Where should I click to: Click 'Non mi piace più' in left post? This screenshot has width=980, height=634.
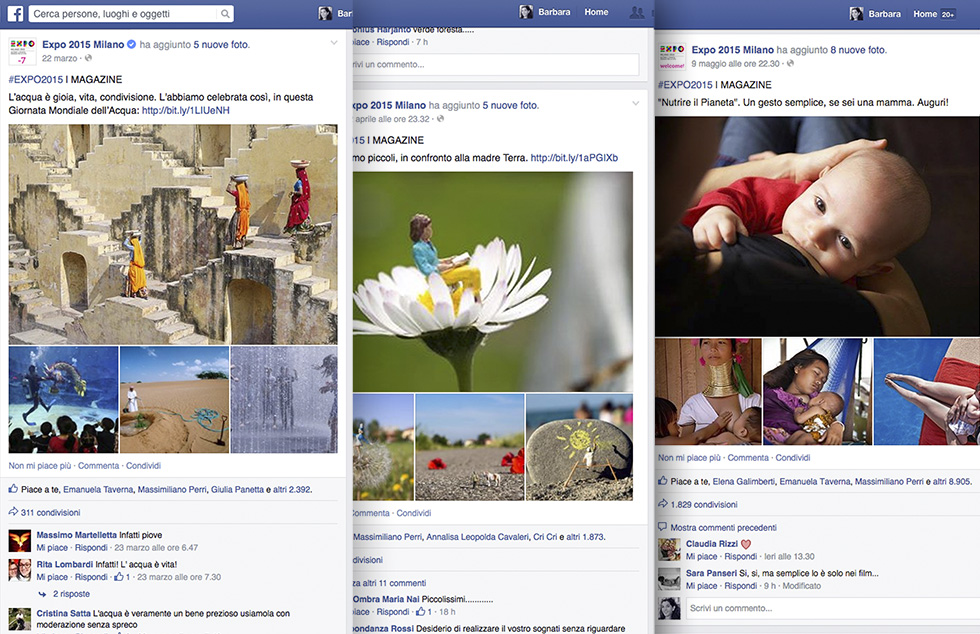click(40, 466)
